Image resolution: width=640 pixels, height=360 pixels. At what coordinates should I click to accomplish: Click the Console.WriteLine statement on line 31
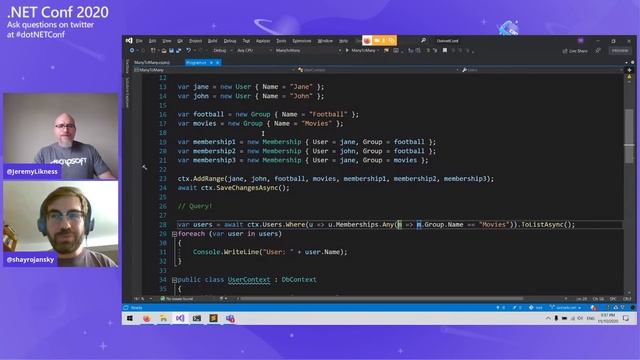(x=270, y=252)
